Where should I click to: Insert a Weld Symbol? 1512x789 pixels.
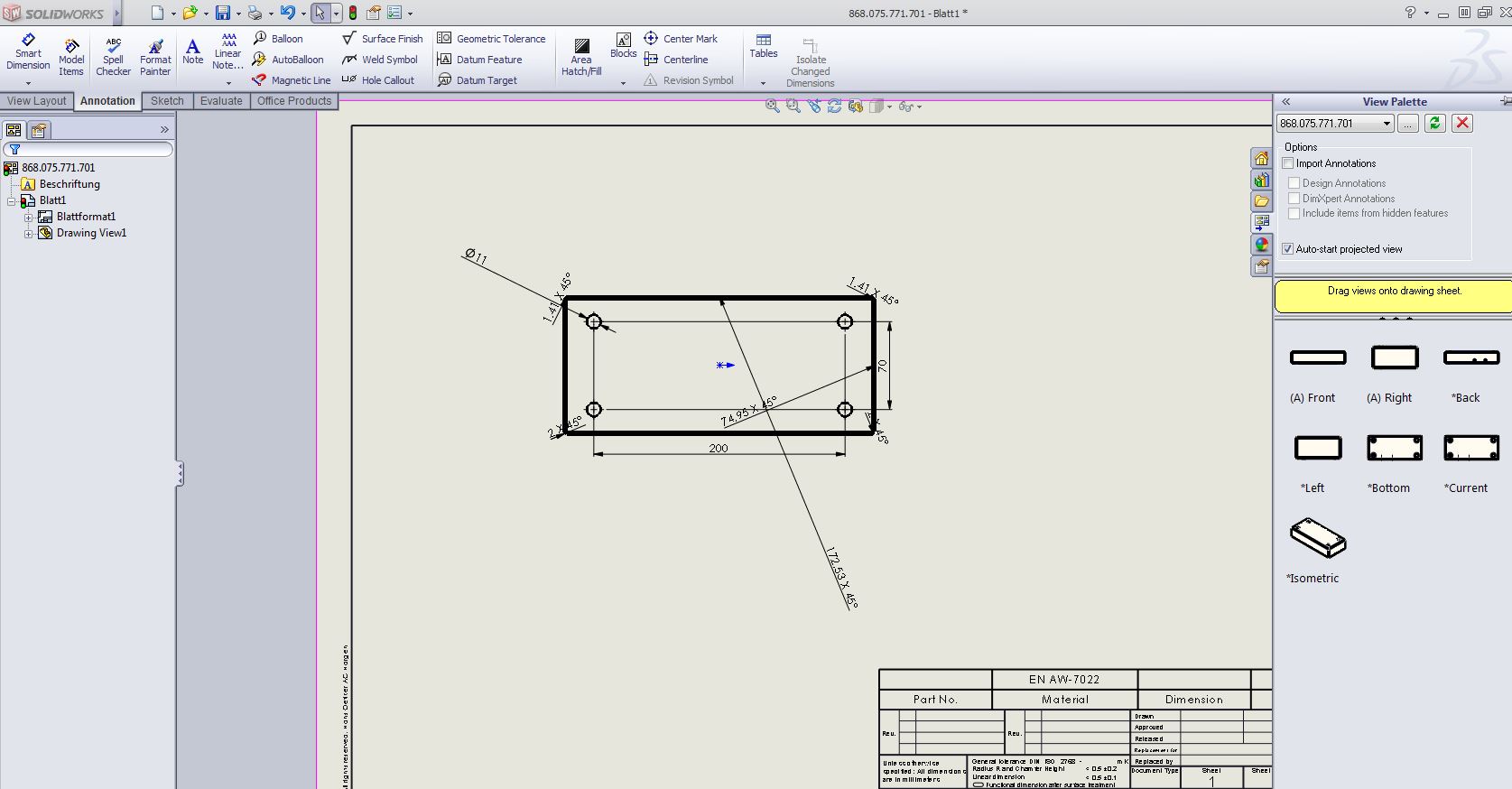pos(380,60)
